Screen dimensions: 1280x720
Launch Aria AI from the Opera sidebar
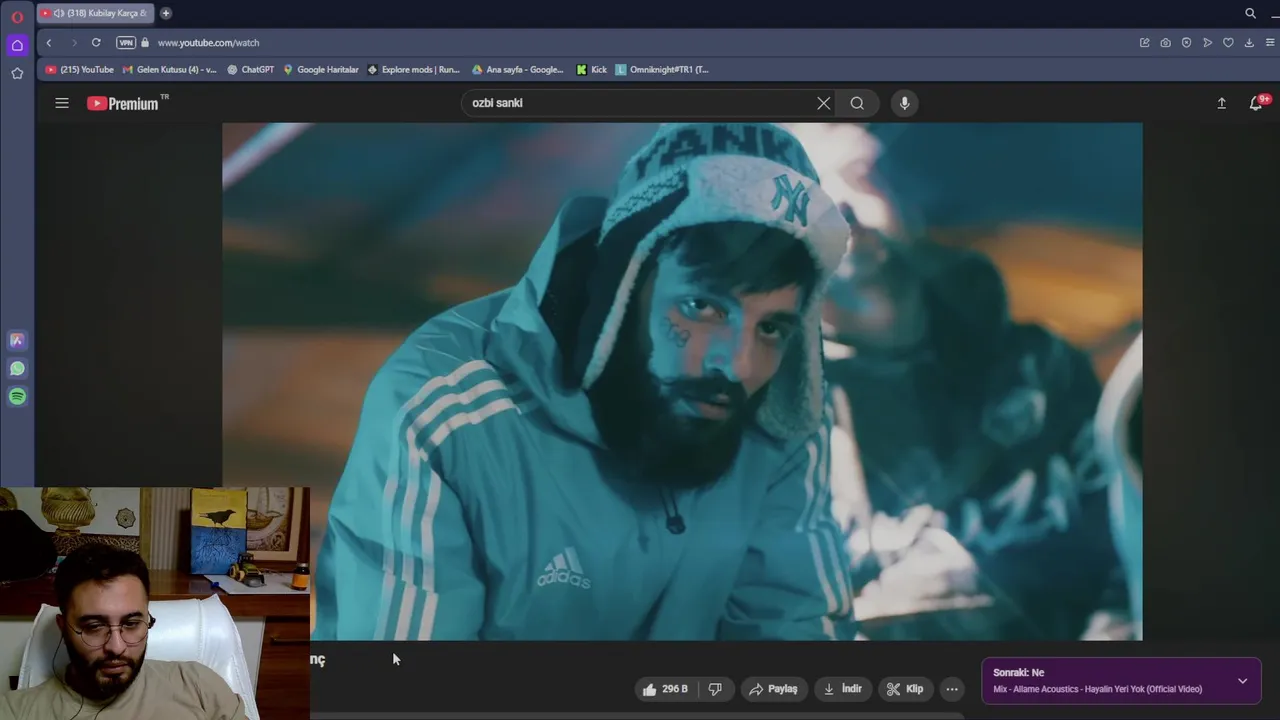pyautogui.click(x=17, y=340)
